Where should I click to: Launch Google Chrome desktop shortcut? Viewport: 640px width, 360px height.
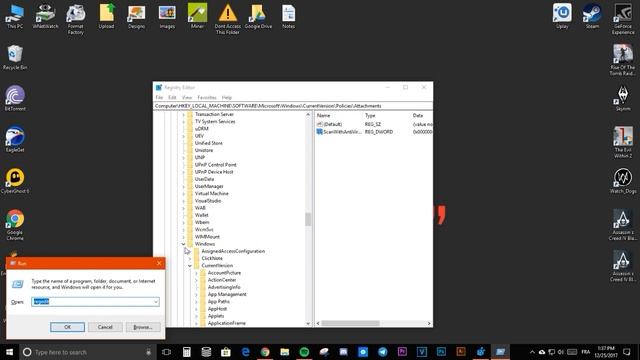15,224
